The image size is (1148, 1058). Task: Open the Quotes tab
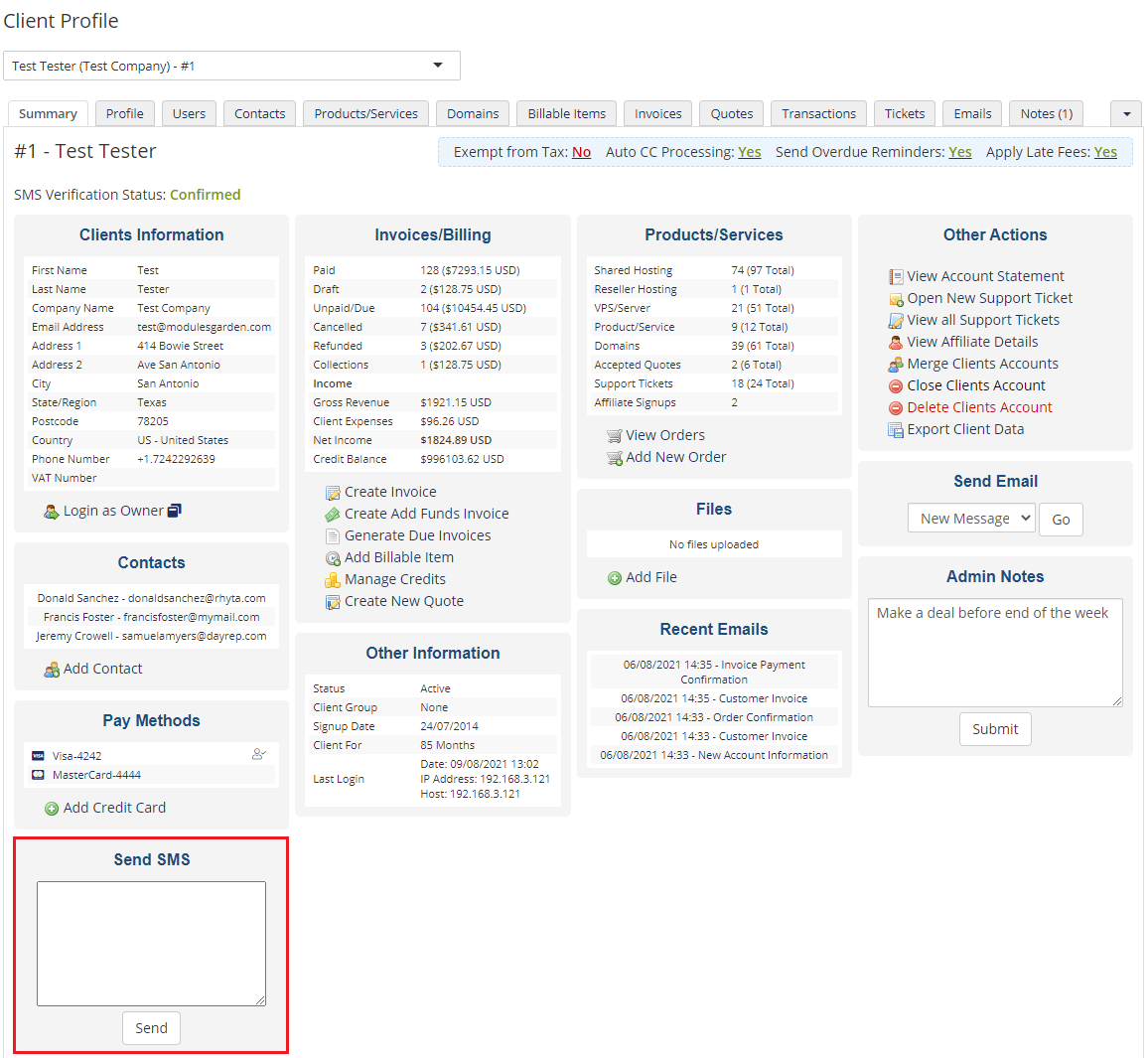tap(732, 113)
